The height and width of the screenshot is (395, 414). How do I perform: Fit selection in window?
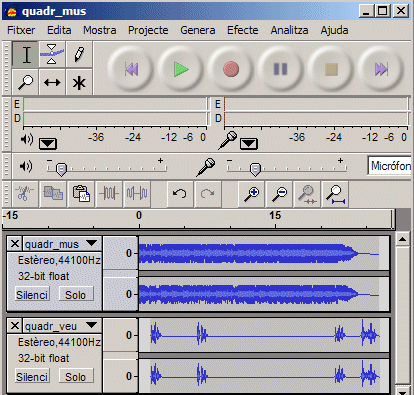pyautogui.click(x=308, y=194)
